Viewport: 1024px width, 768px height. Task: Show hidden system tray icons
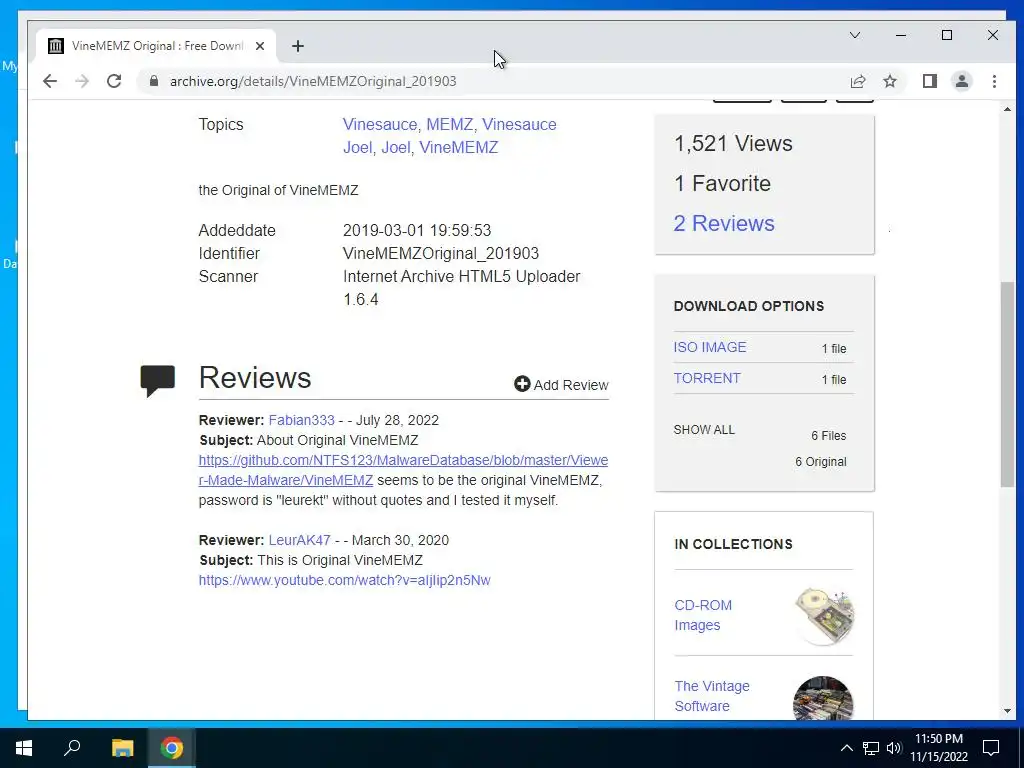(846, 748)
